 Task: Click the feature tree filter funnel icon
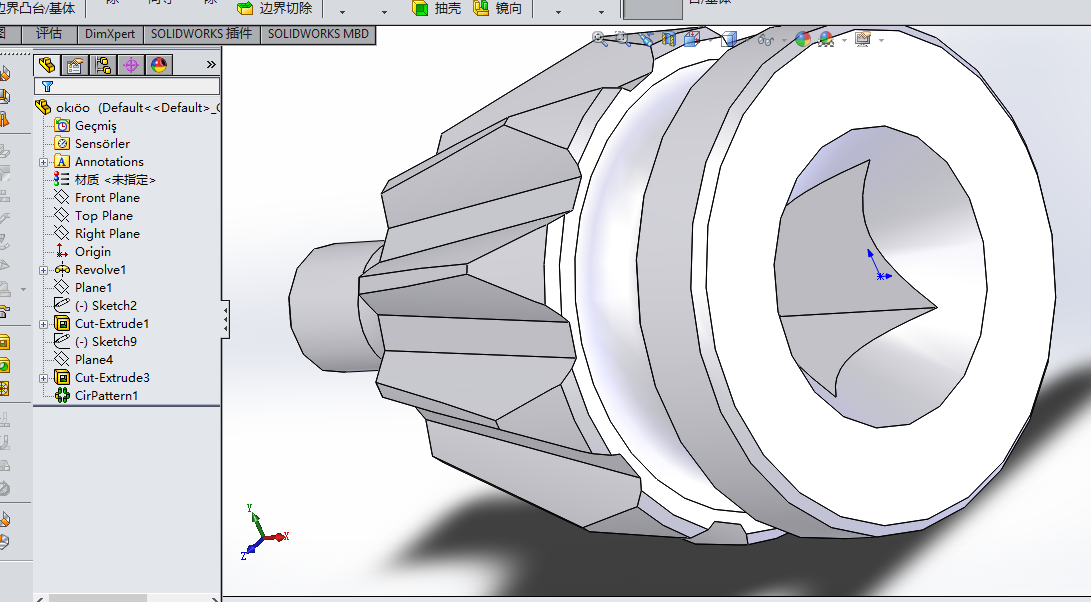(47, 86)
